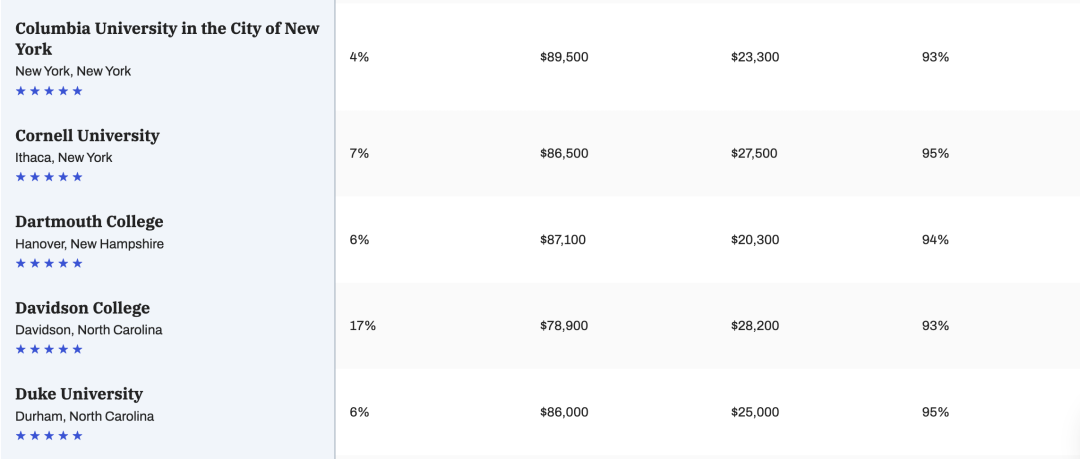The image size is (1080, 459).
Task: Click the star rating under Cornell University
Action: pyautogui.click(x=49, y=177)
